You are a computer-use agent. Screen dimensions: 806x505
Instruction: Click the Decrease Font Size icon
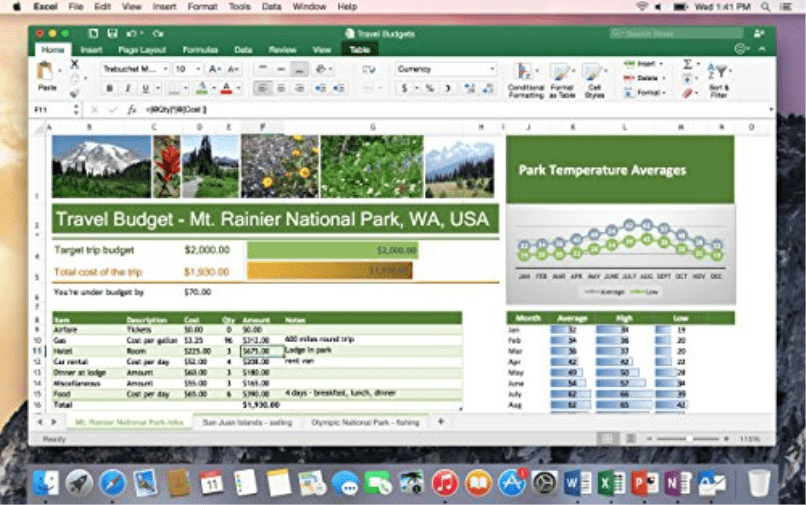(x=232, y=69)
